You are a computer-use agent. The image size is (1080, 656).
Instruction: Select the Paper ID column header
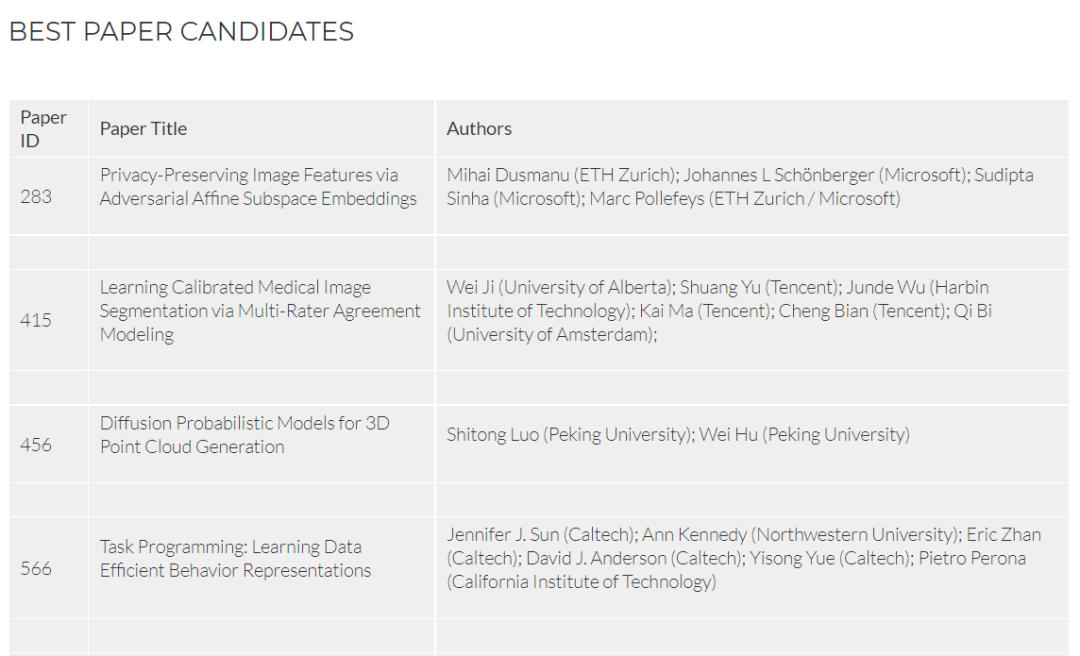click(49, 129)
